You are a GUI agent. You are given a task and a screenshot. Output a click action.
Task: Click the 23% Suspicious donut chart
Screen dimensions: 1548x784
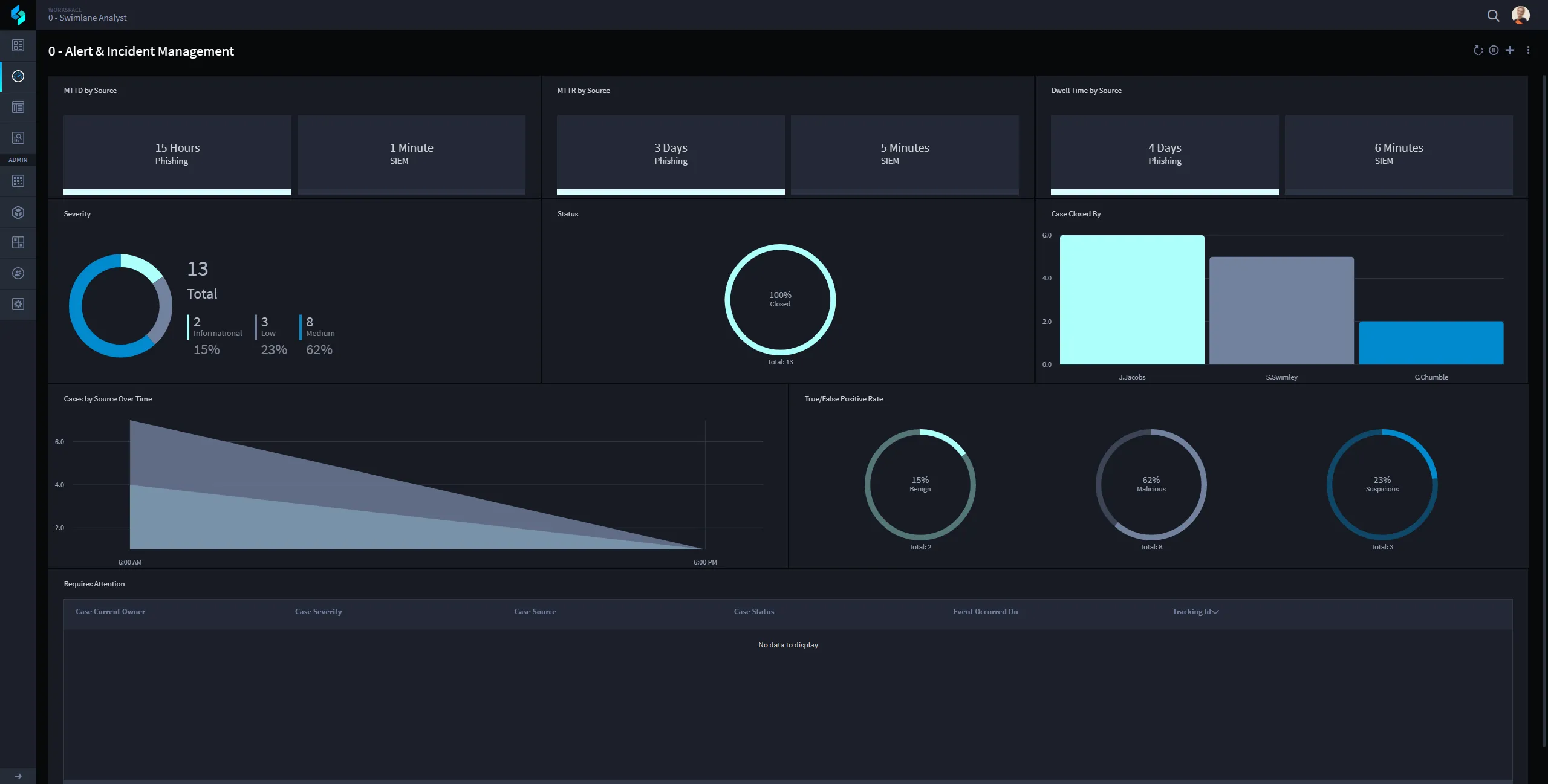coord(1382,484)
